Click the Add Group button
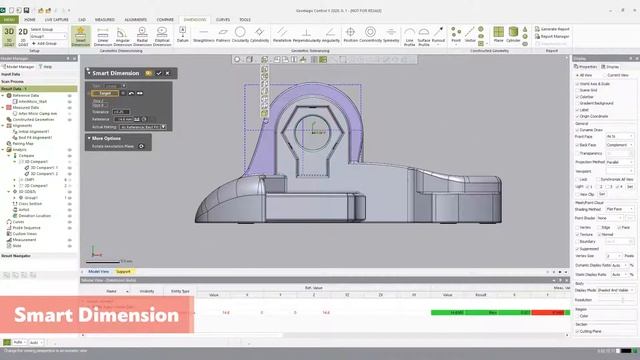The width and height of the screenshot is (640, 360). click(x=44, y=43)
